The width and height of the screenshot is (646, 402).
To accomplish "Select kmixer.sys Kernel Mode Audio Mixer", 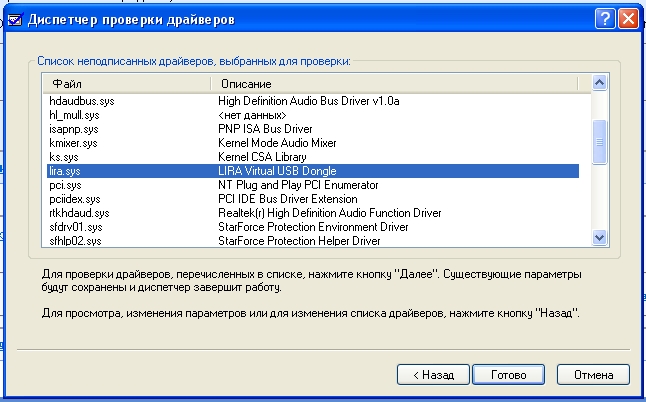I will pos(74,143).
